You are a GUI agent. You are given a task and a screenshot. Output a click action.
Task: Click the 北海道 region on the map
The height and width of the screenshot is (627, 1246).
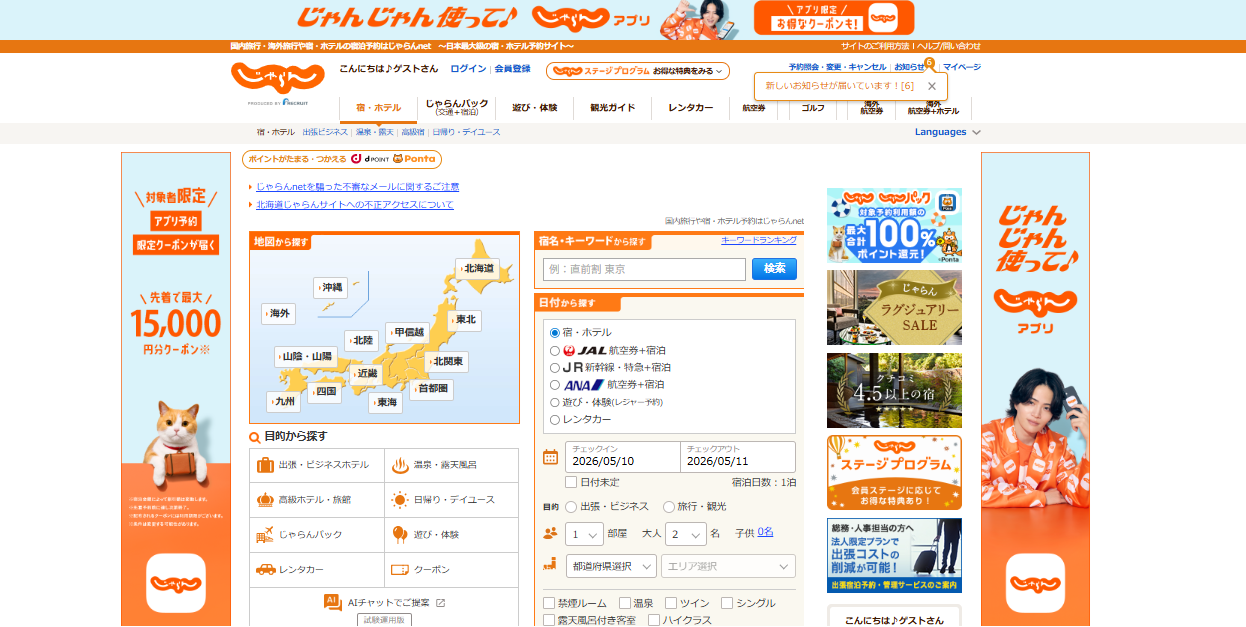[x=477, y=268]
